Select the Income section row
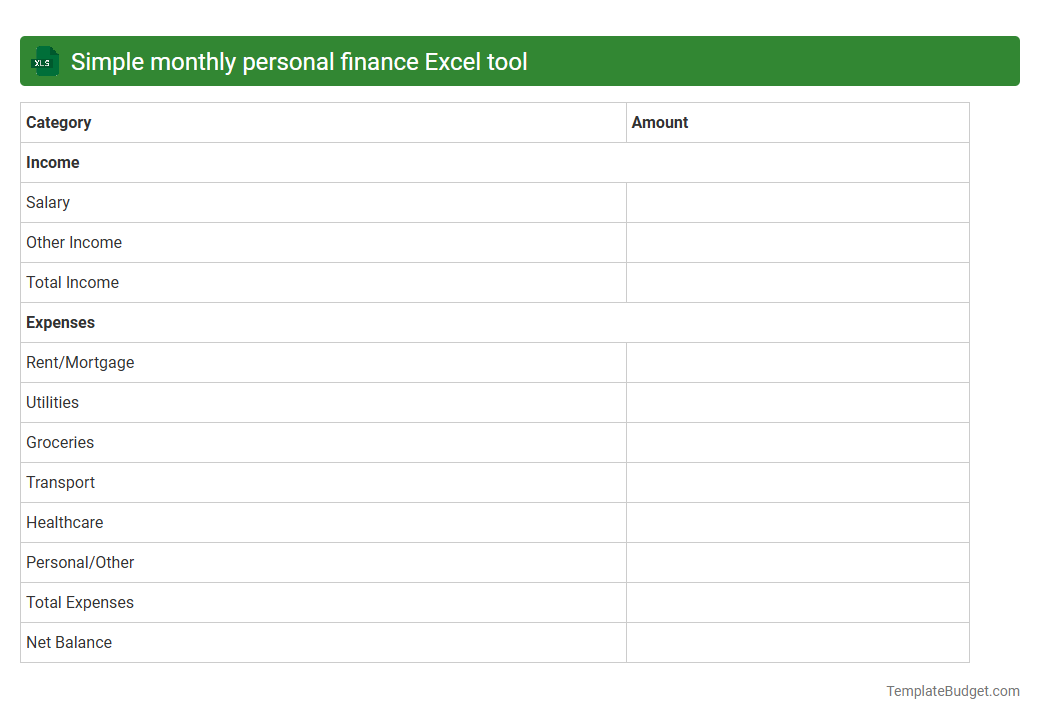 (52, 162)
